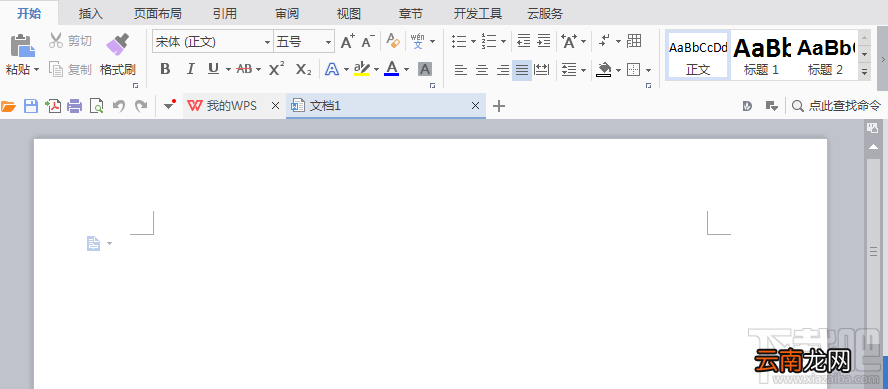Switch to 我的WPS document tab
Screen dimensions: 888x389
click(x=231, y=105)
